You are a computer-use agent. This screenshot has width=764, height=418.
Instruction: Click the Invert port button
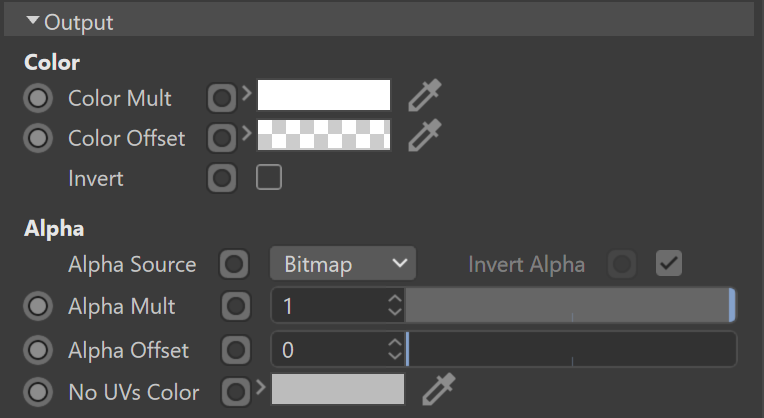coord(222,178)
